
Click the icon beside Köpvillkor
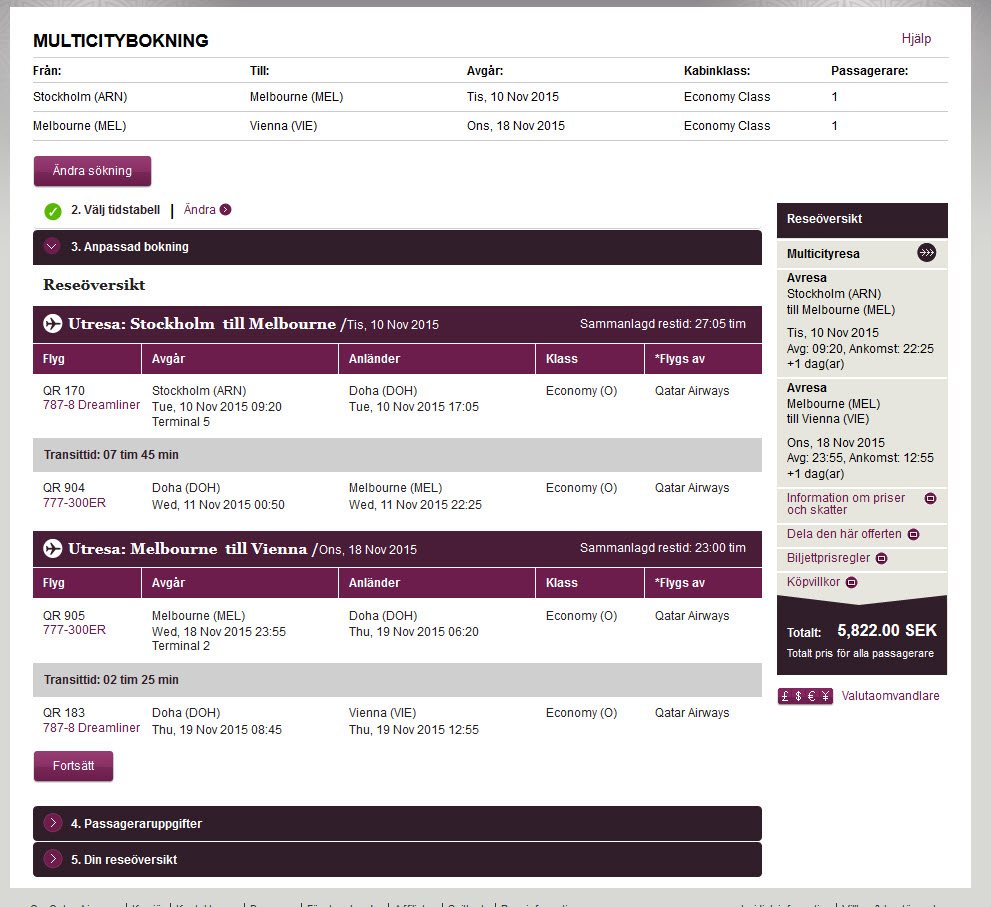click(851, 582)
